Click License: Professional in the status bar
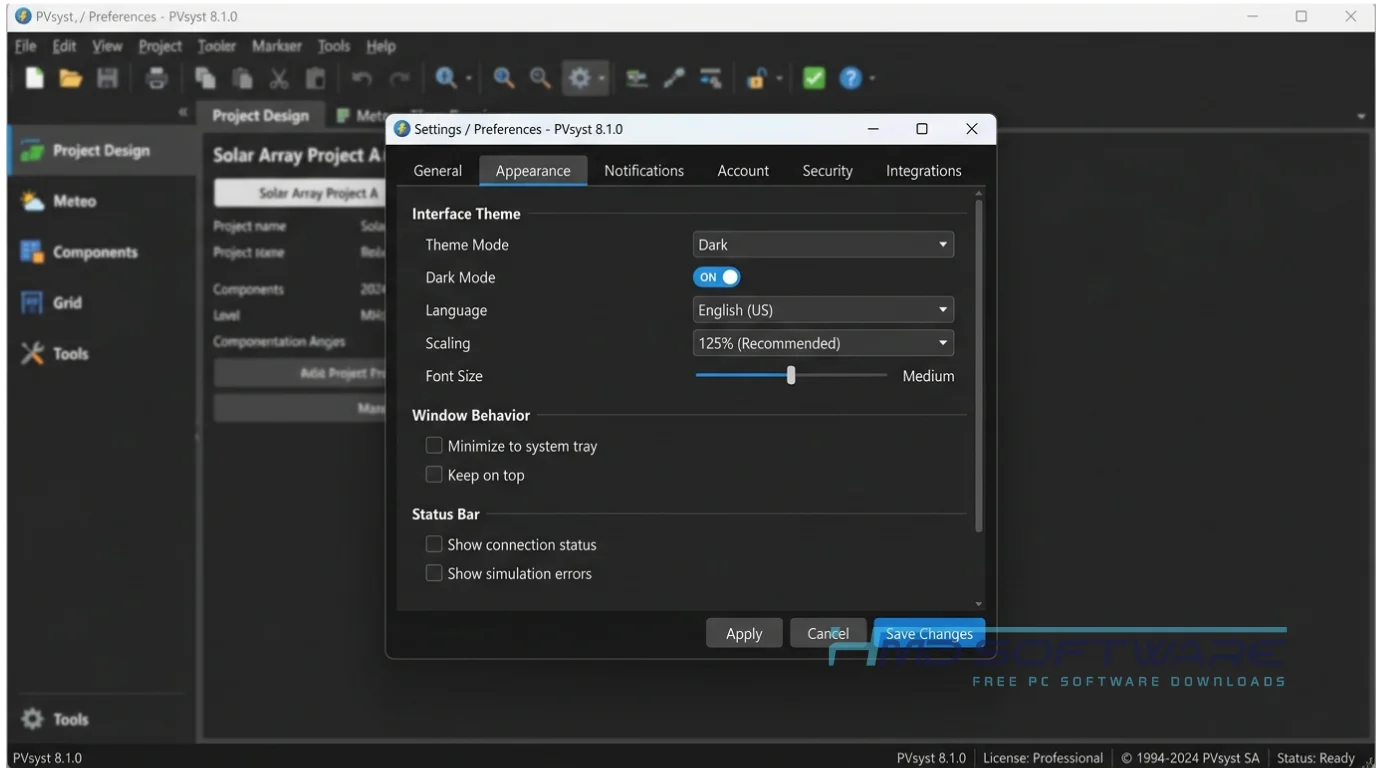 point(1043,758)
